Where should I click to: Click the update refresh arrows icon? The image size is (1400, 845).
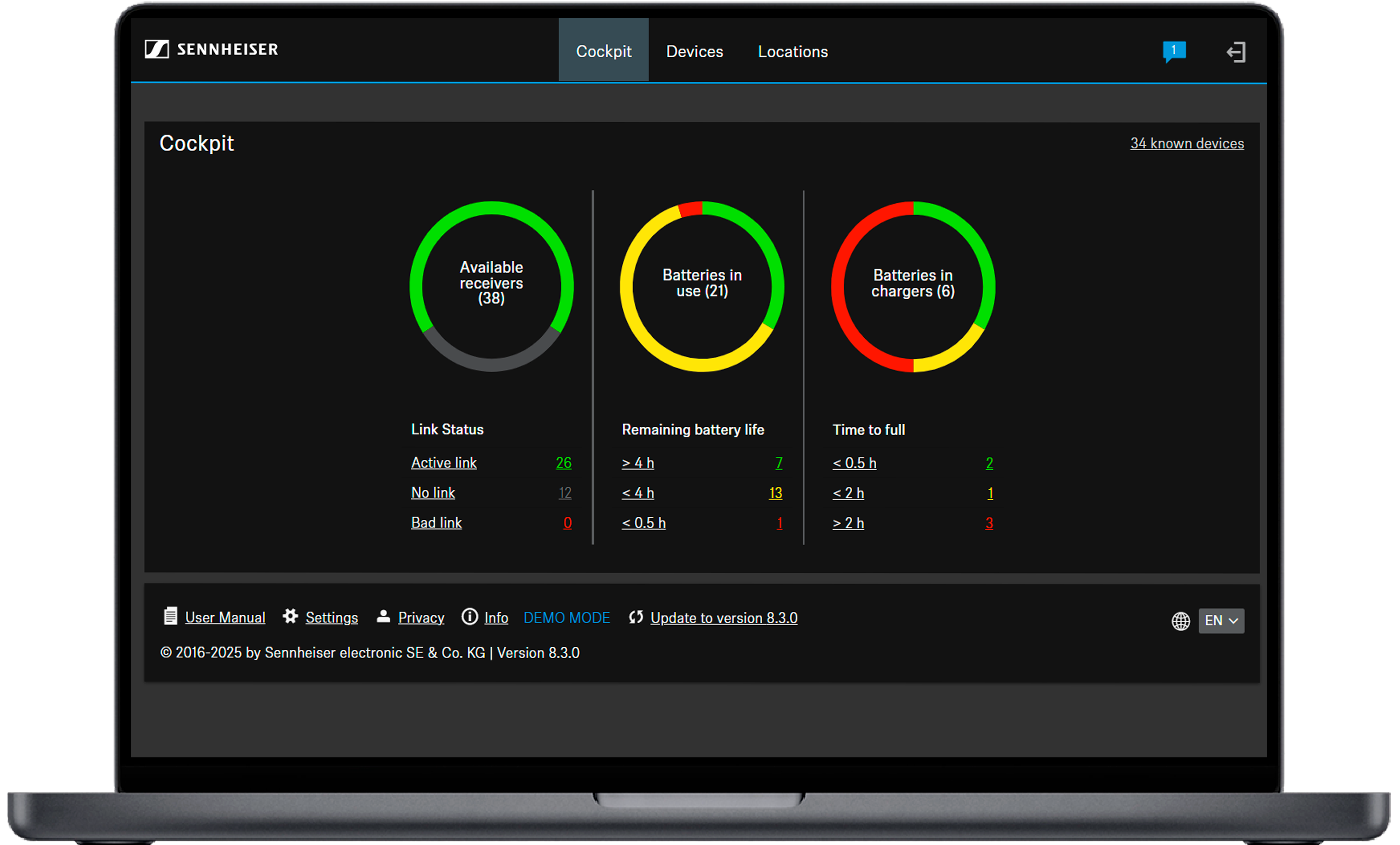(636, 616)
